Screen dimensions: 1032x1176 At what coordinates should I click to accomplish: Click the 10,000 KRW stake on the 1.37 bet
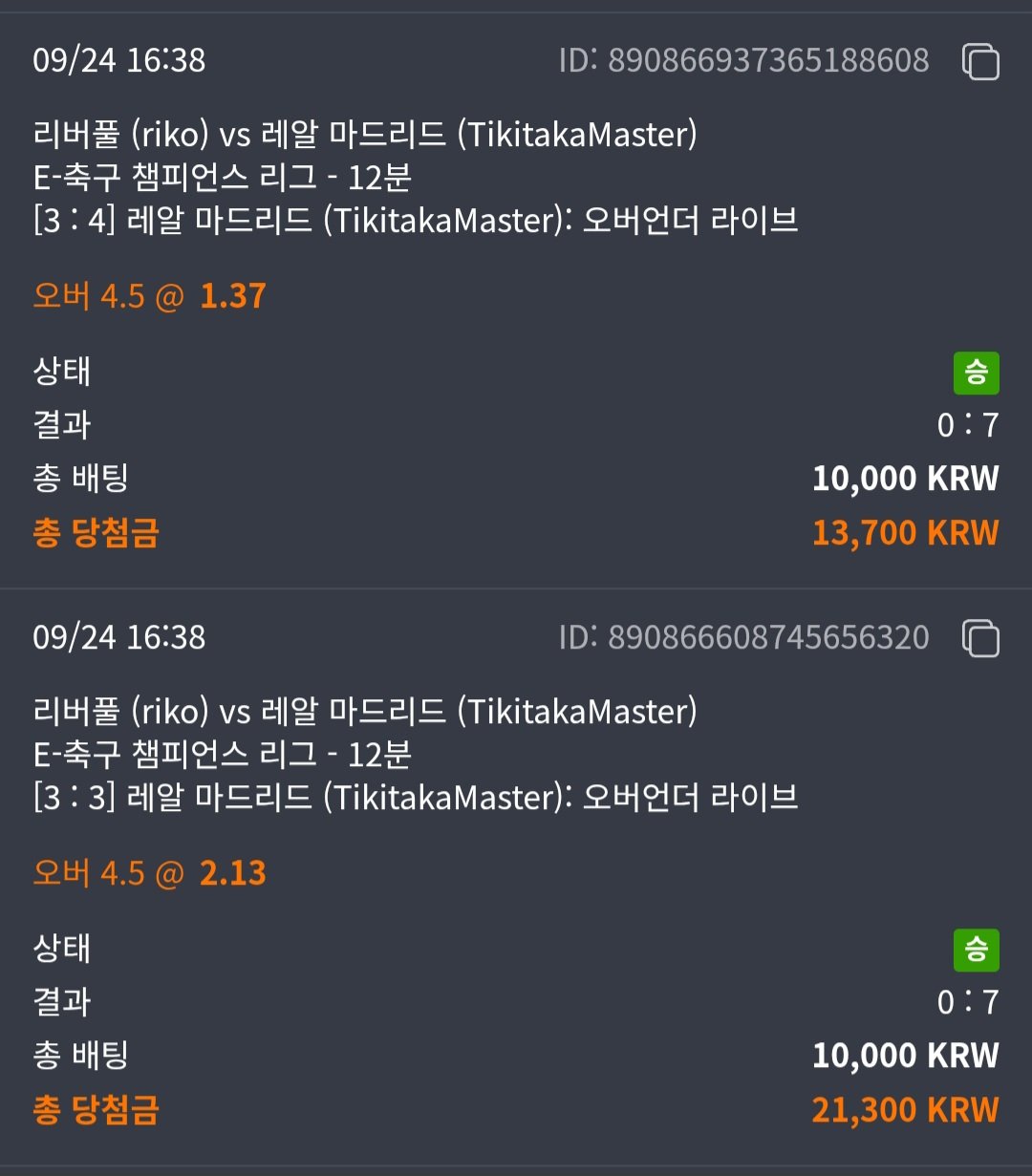pos(905,478)
